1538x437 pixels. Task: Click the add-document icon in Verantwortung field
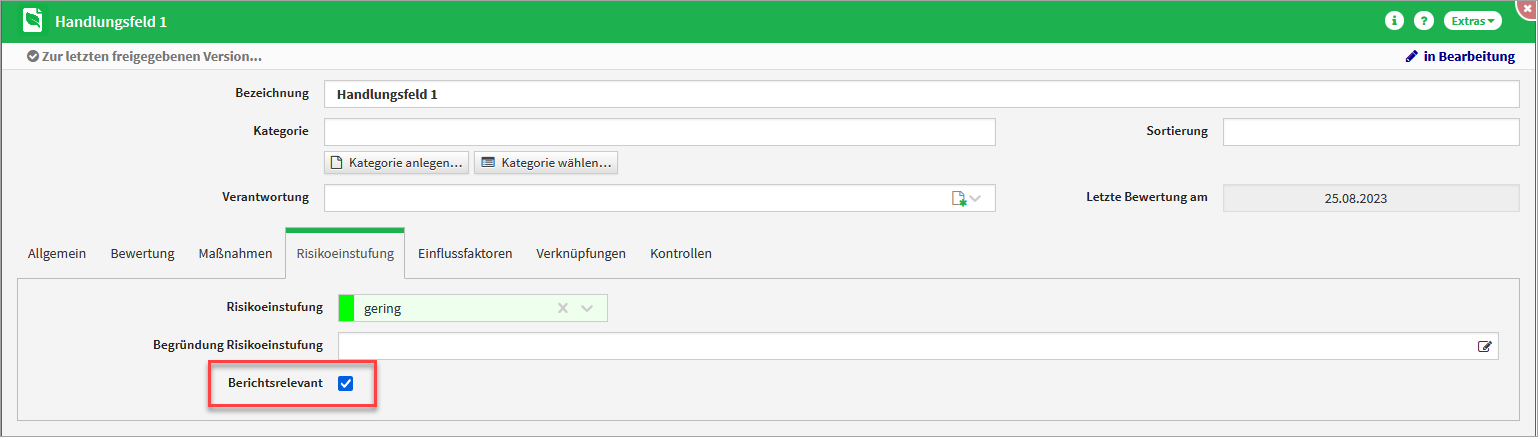959,198
